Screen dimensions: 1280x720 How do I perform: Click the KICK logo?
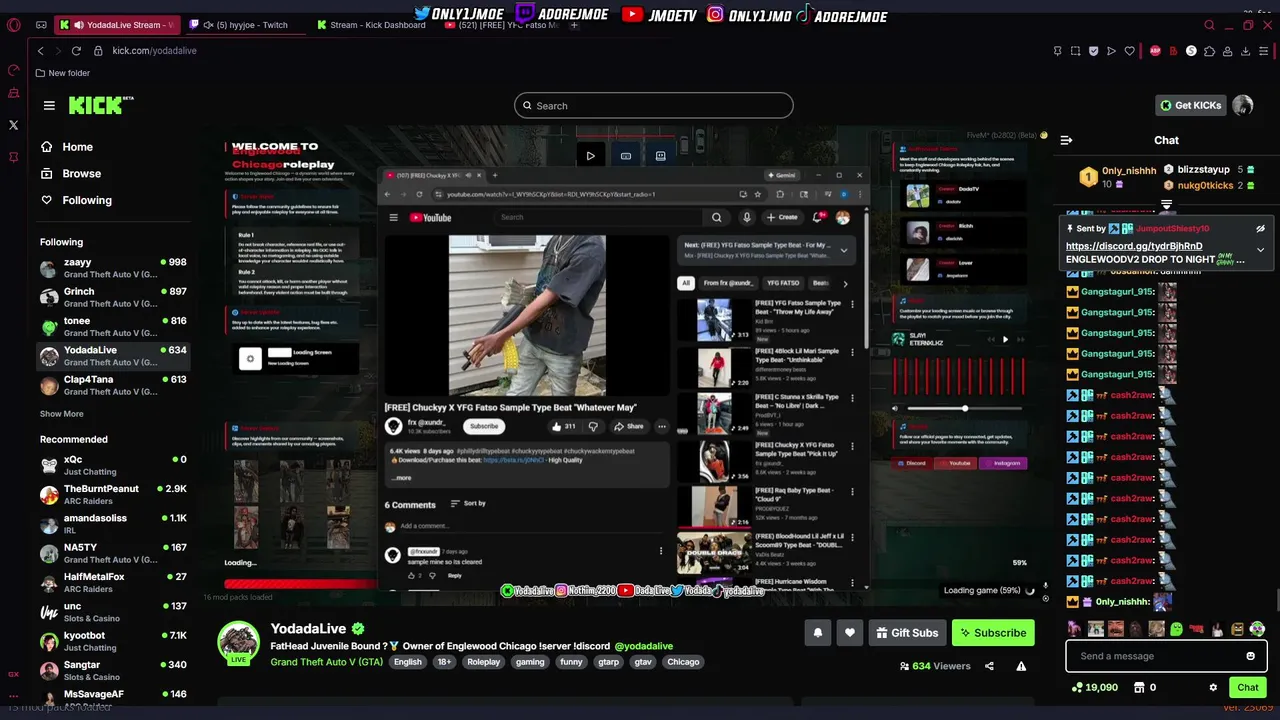click(x=100, y=105)
